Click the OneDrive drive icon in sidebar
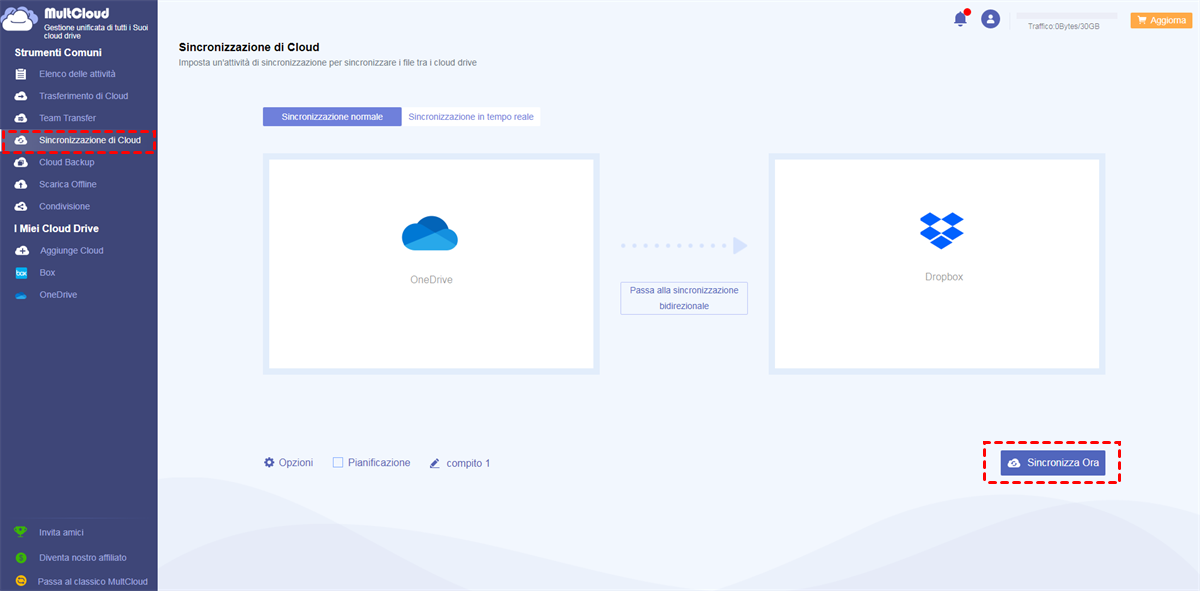This screenshot has width=1200, height=591. pos(21,295)
